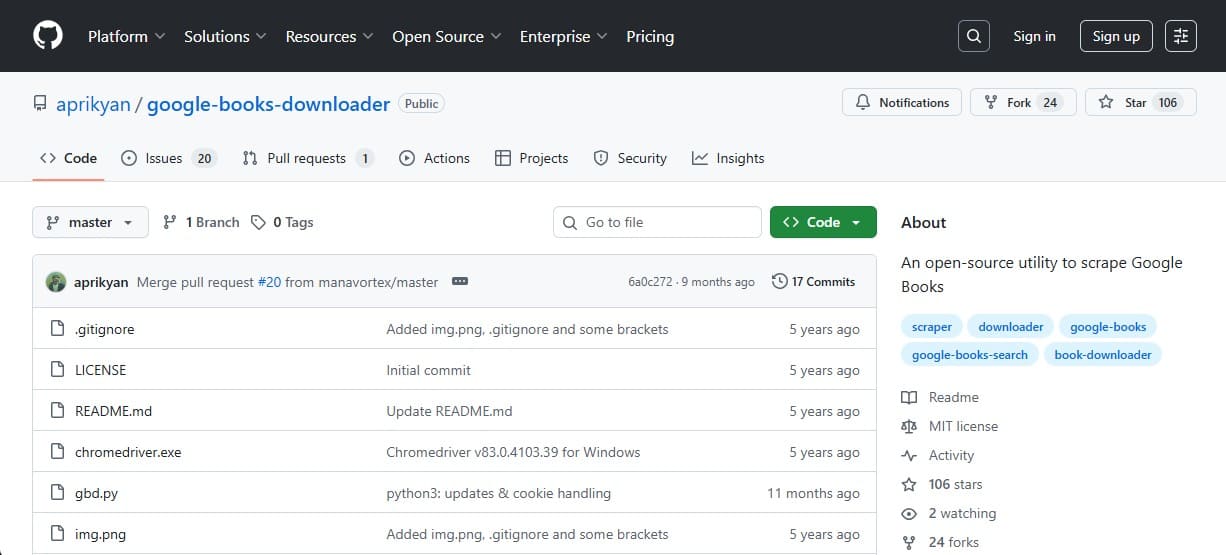
Task: Expand the Platform menu
Action: pyautogui.click(x=126, y=36)
